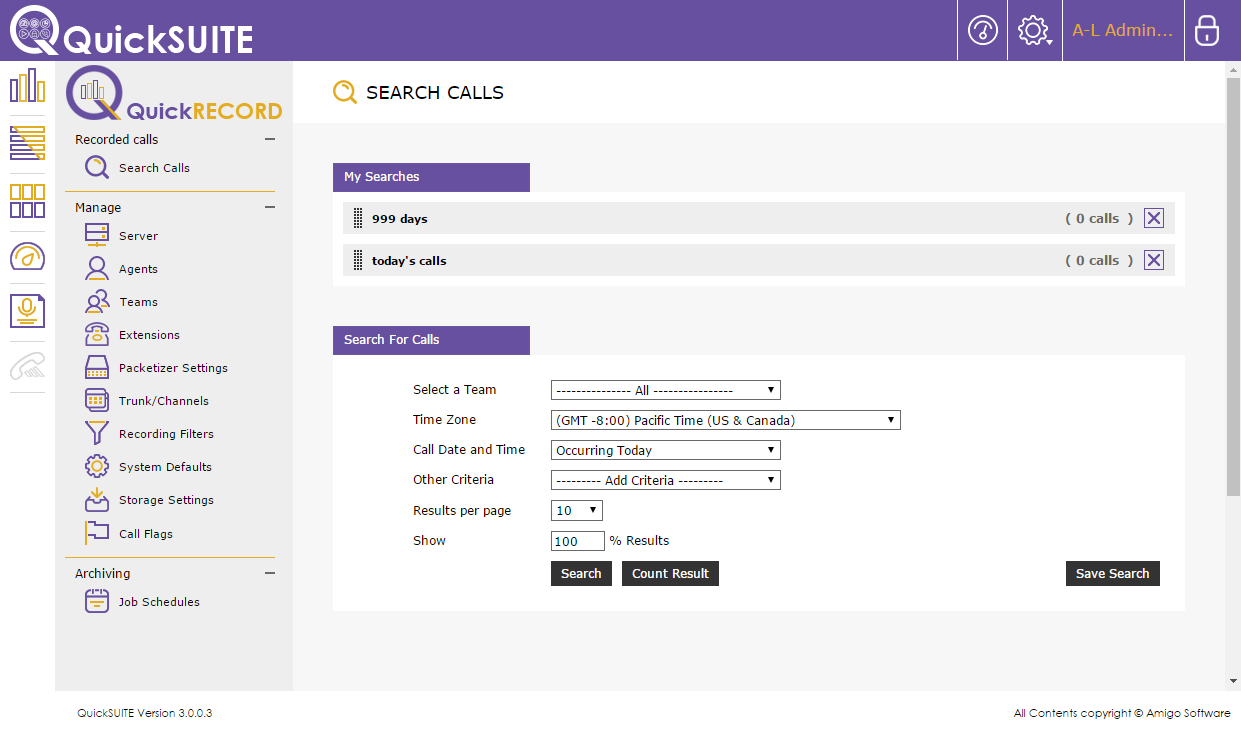Screen dimensions: 1241x731
Task: Expand the Time Zone dropdown
Action: pyautogui.click(x=725, y=420)
